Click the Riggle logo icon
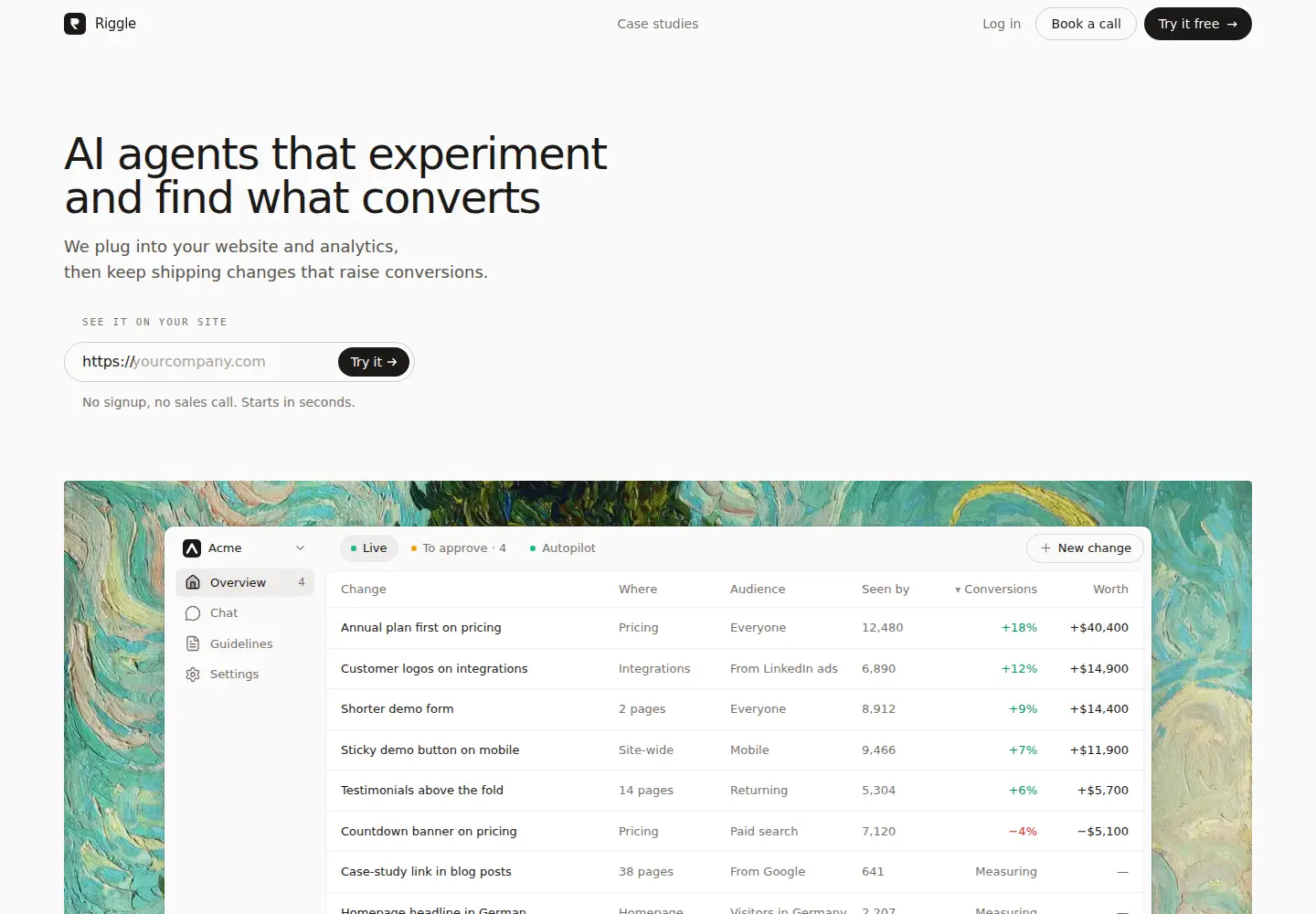Image resolution: width=1316 pixels, height=914 pixels. [75, 24]
